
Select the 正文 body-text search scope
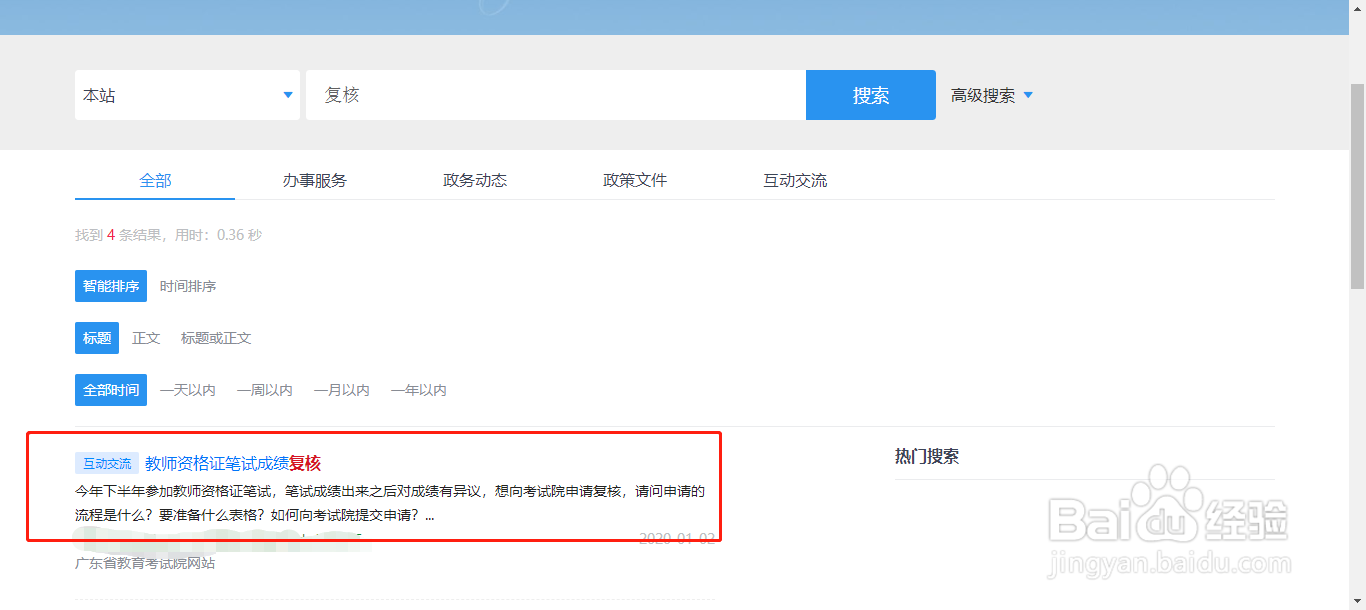146,338
